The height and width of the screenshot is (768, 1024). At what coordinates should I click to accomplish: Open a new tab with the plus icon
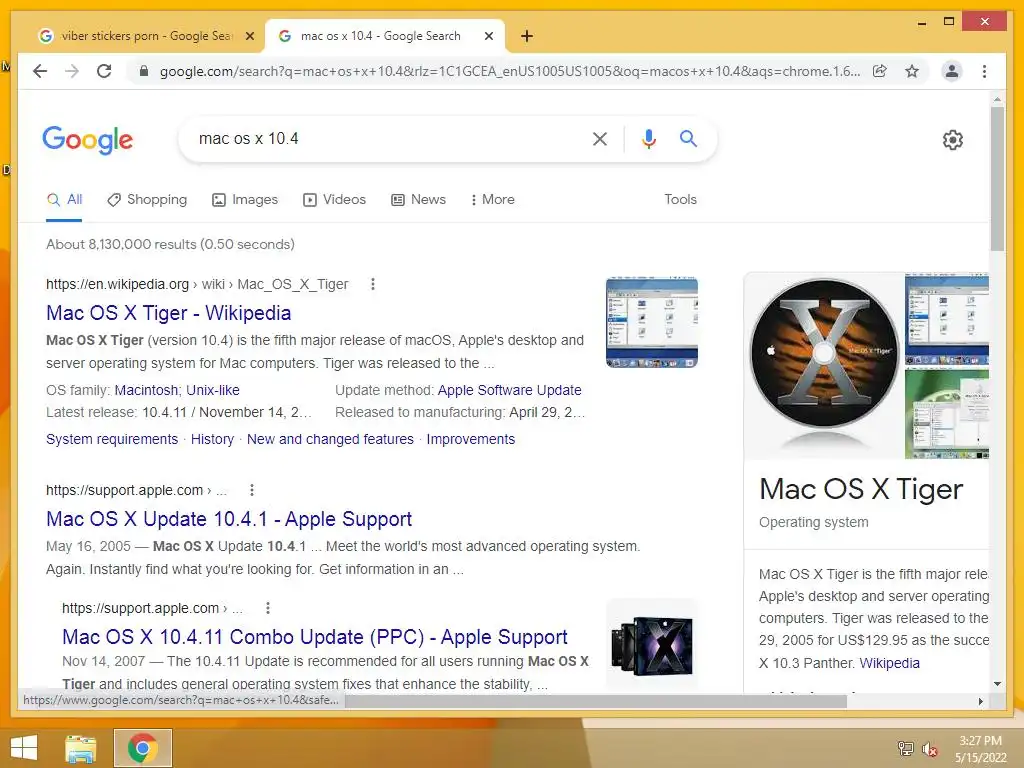click(527, 36)
